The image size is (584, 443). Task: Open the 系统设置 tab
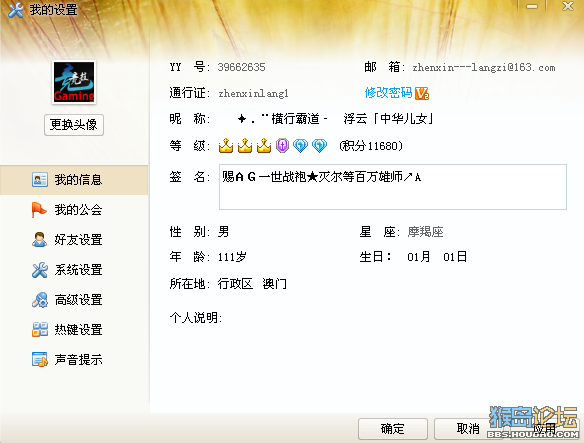(x=74, y=270)
